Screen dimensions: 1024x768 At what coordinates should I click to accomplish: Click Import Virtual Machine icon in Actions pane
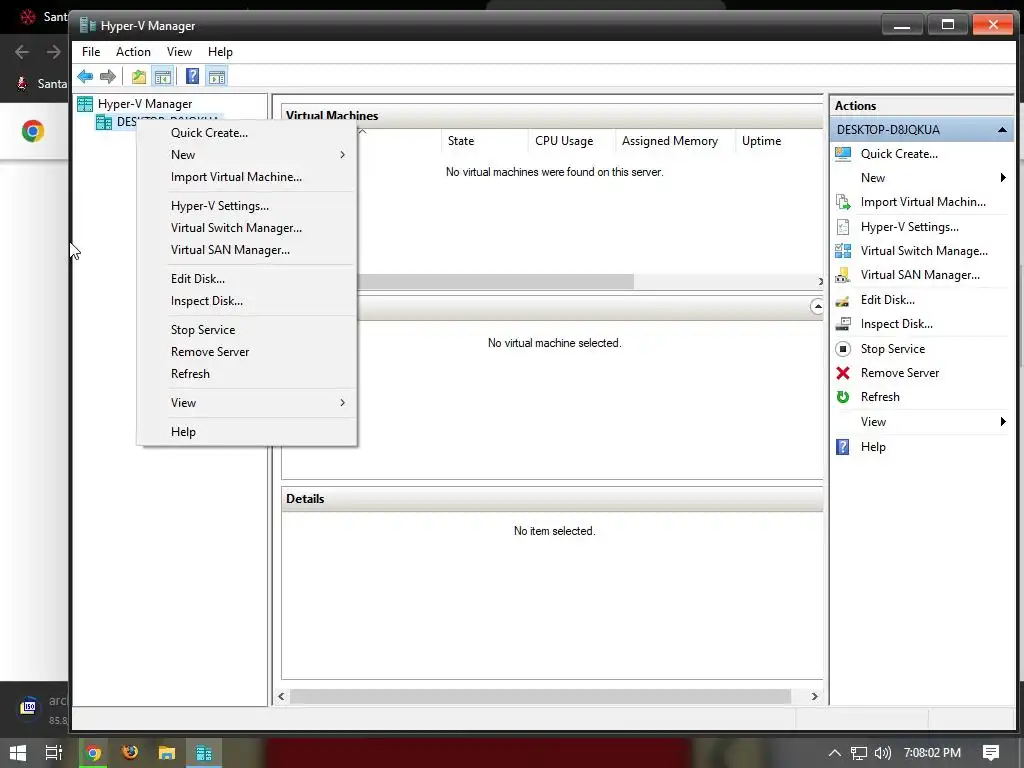coord(843,202)
